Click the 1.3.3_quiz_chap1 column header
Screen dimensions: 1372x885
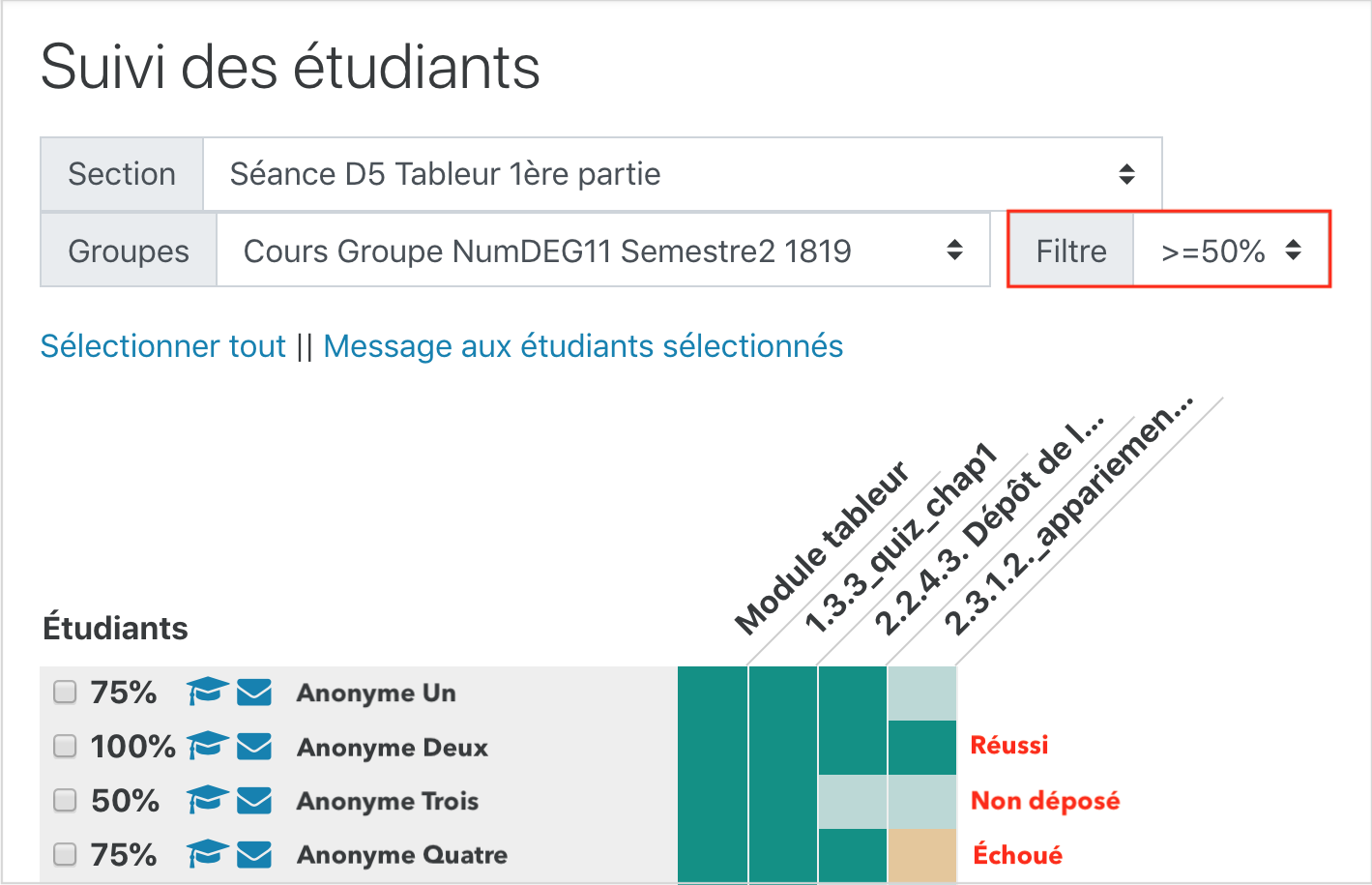[x=900, y=539]
